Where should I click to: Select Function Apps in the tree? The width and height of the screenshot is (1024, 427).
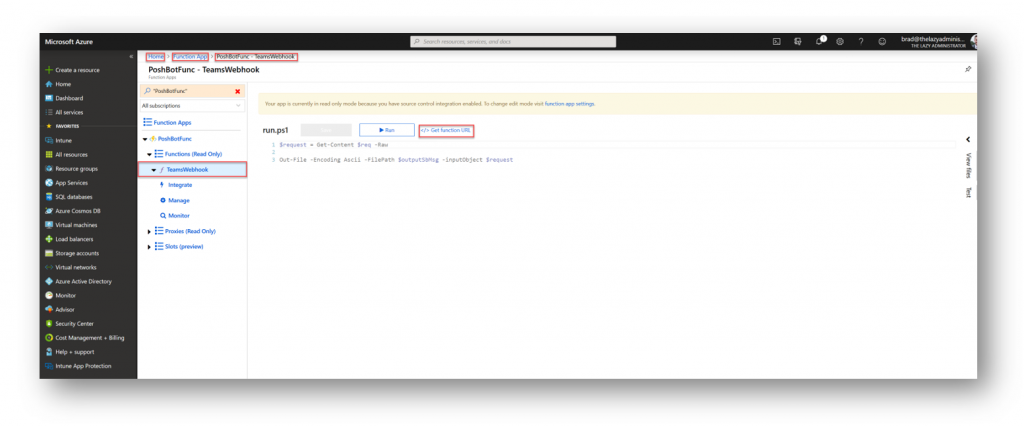pos(172,122)
